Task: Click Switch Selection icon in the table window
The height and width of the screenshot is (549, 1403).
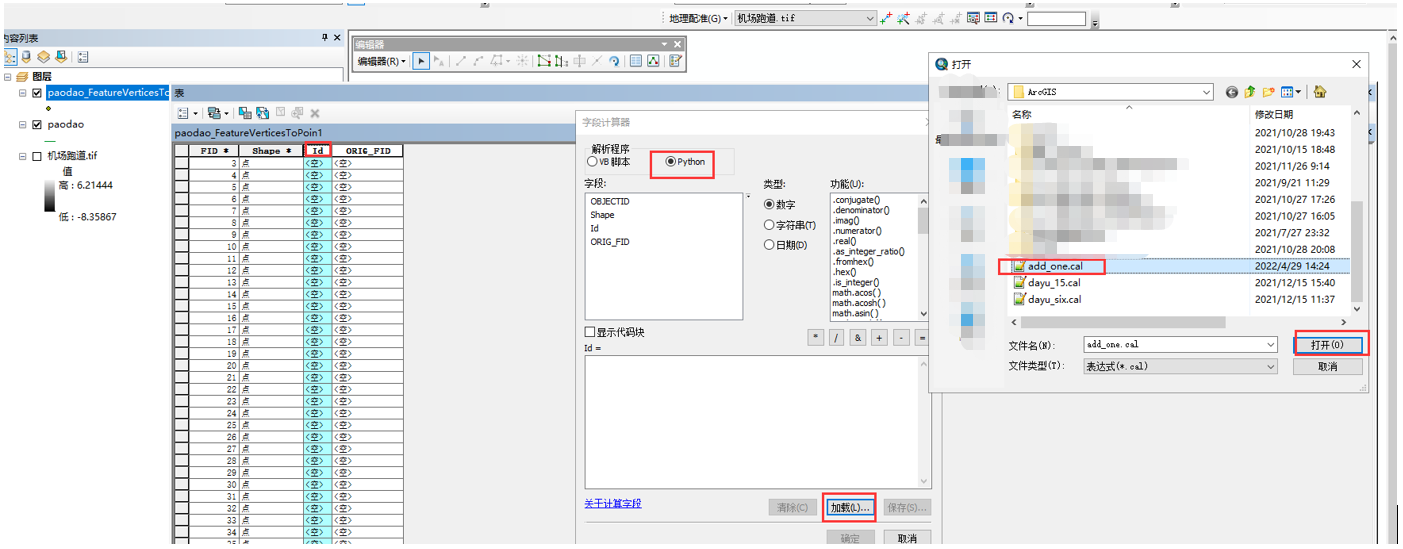Action: [x=263, y=113]
